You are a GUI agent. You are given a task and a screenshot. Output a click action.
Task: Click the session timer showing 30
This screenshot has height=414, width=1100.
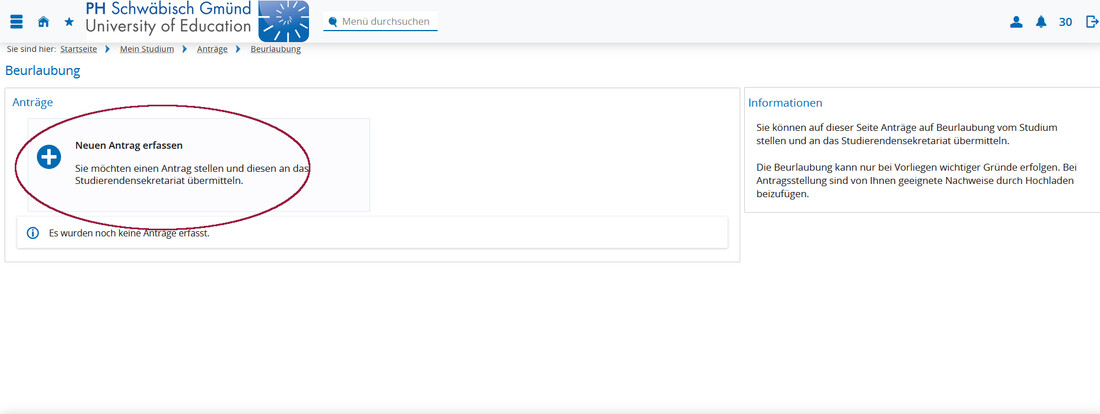pyautogui.click(x=1065, y=22)
